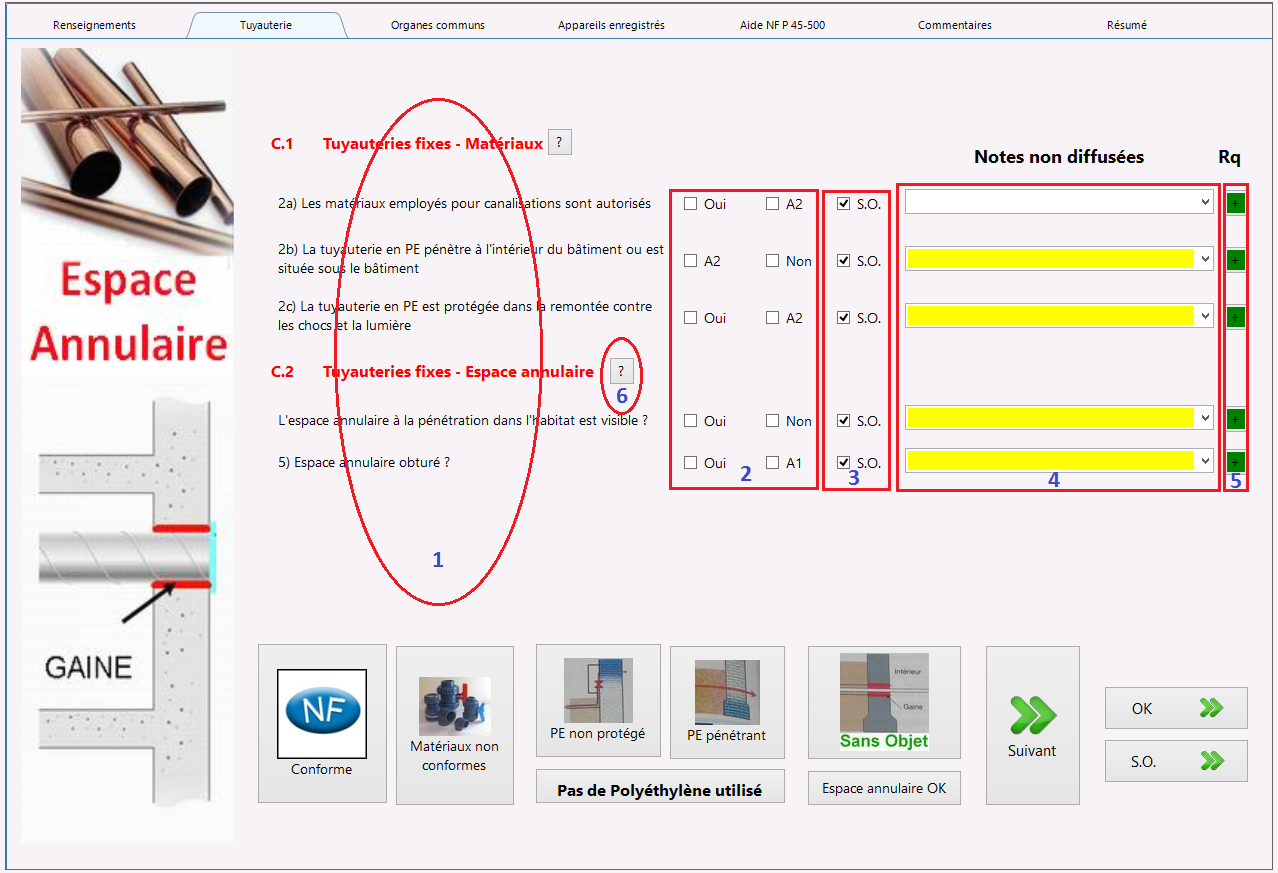Image resolution: width=1278 pixels, height=873 pixels.
Task: Expand the white notes dropdown for 2a
Action: (x=1059, y=202)
